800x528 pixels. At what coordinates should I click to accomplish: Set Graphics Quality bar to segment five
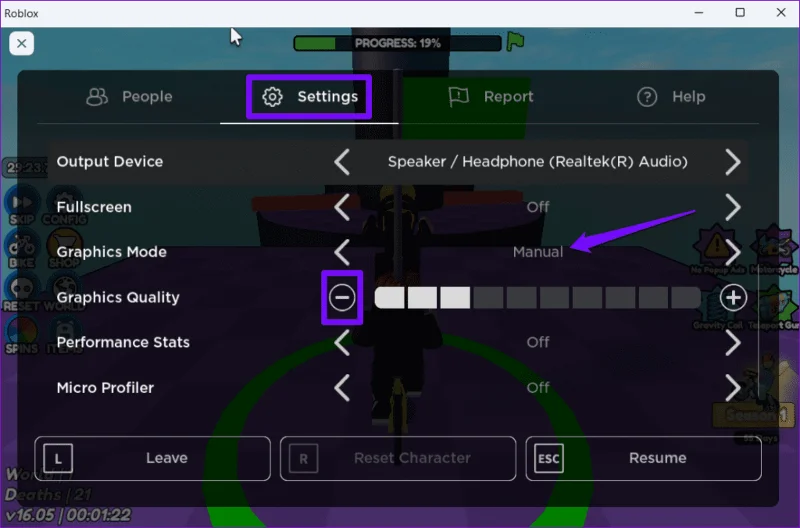[521, 297]
